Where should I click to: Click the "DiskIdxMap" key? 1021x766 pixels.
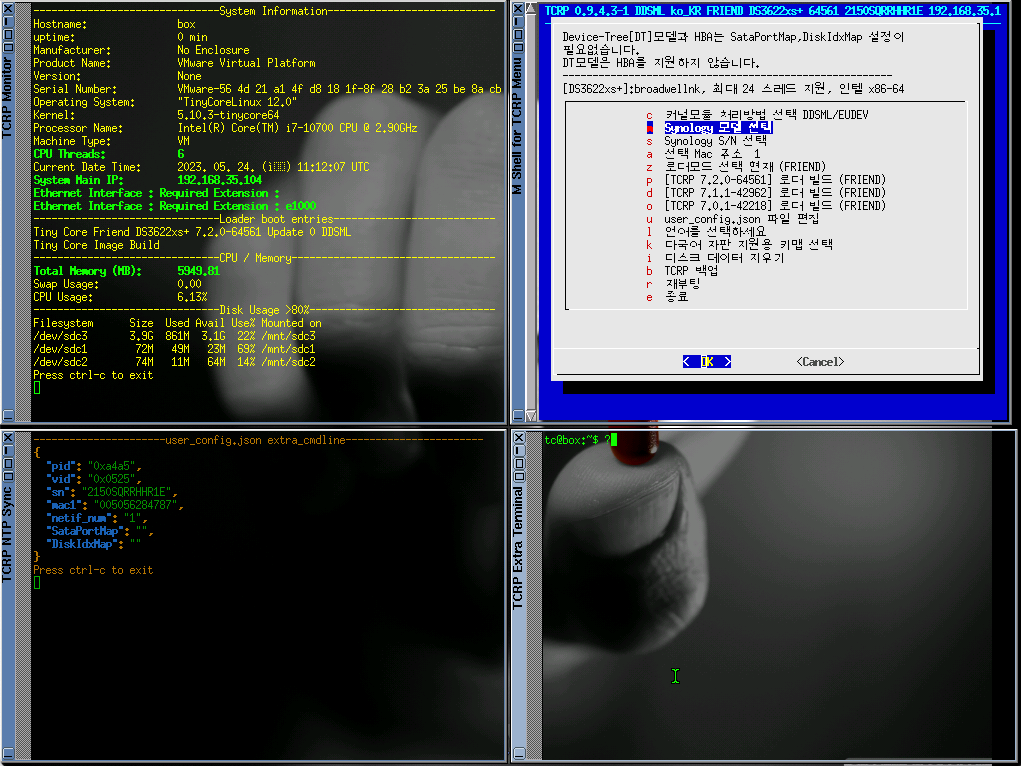coord(81,544)
